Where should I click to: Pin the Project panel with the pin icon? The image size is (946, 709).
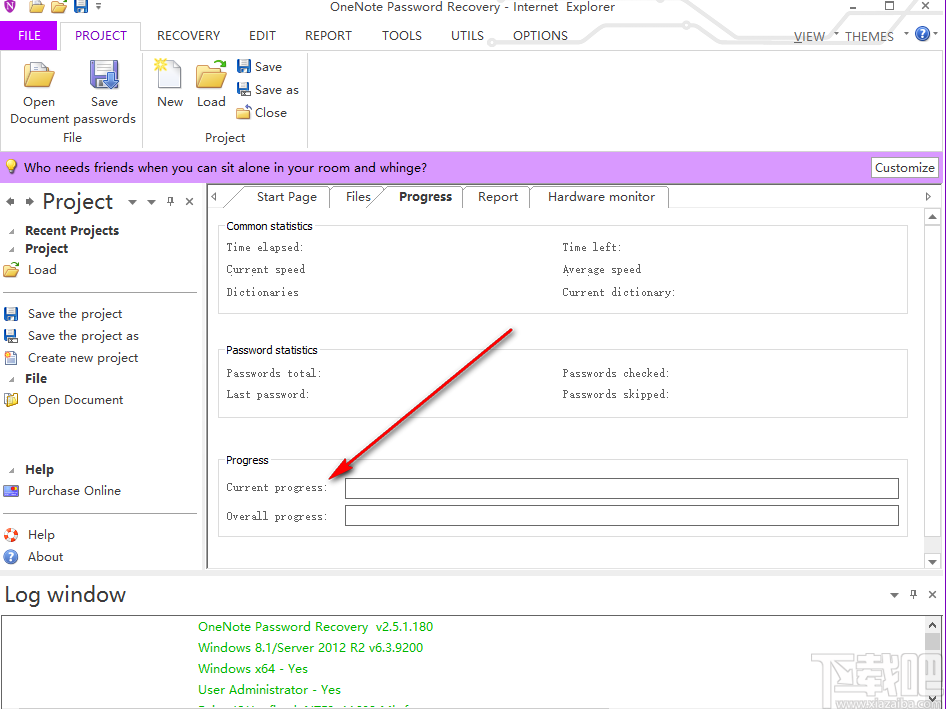[171, 201]
